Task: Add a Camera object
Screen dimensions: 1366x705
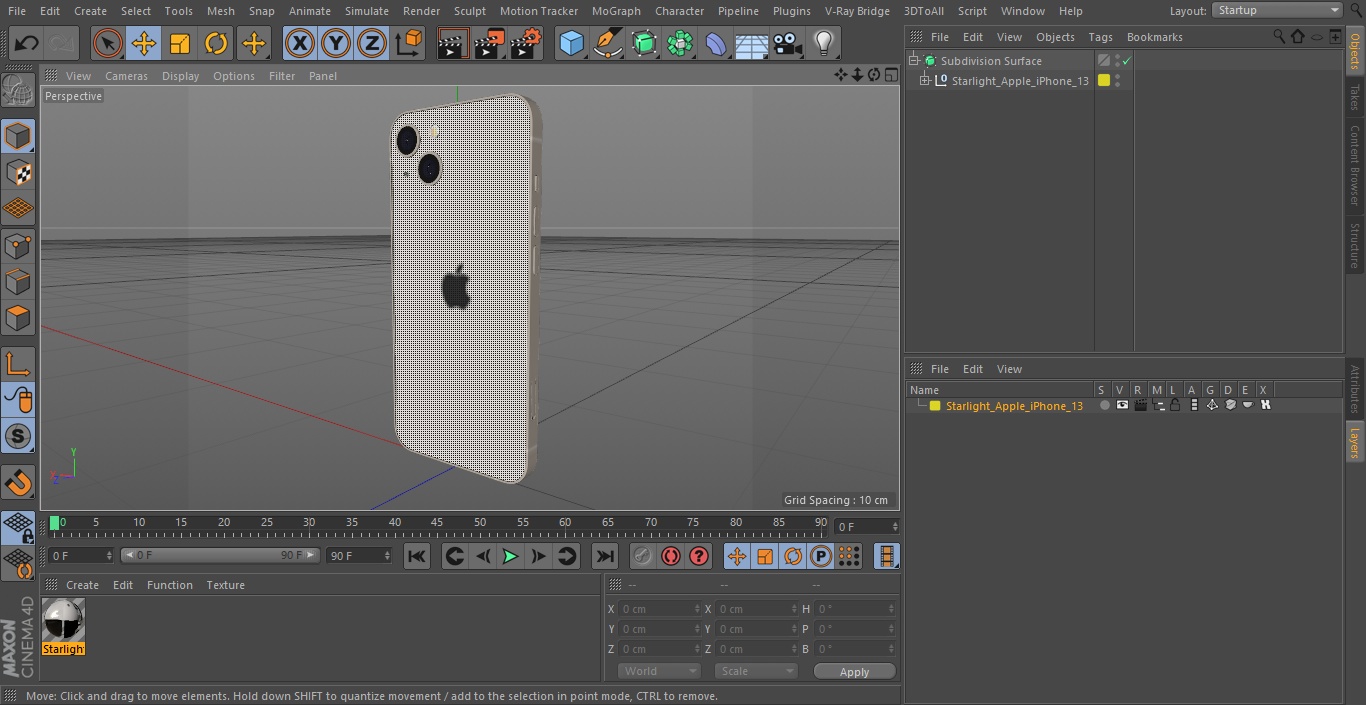Action: pyautogui.click(x=788, y=43)
